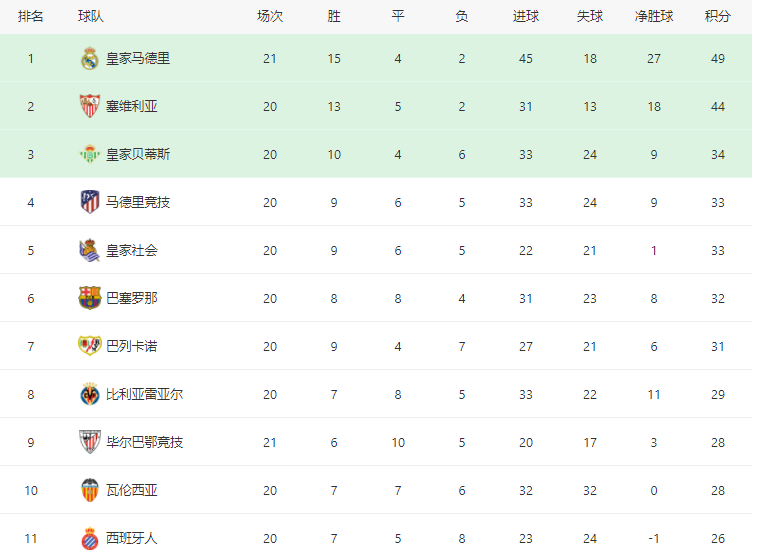Image resolution: width=784 pixels, height=554 pixels.
Task: Open team link 皇家马德里
Action: click(138, 58)
